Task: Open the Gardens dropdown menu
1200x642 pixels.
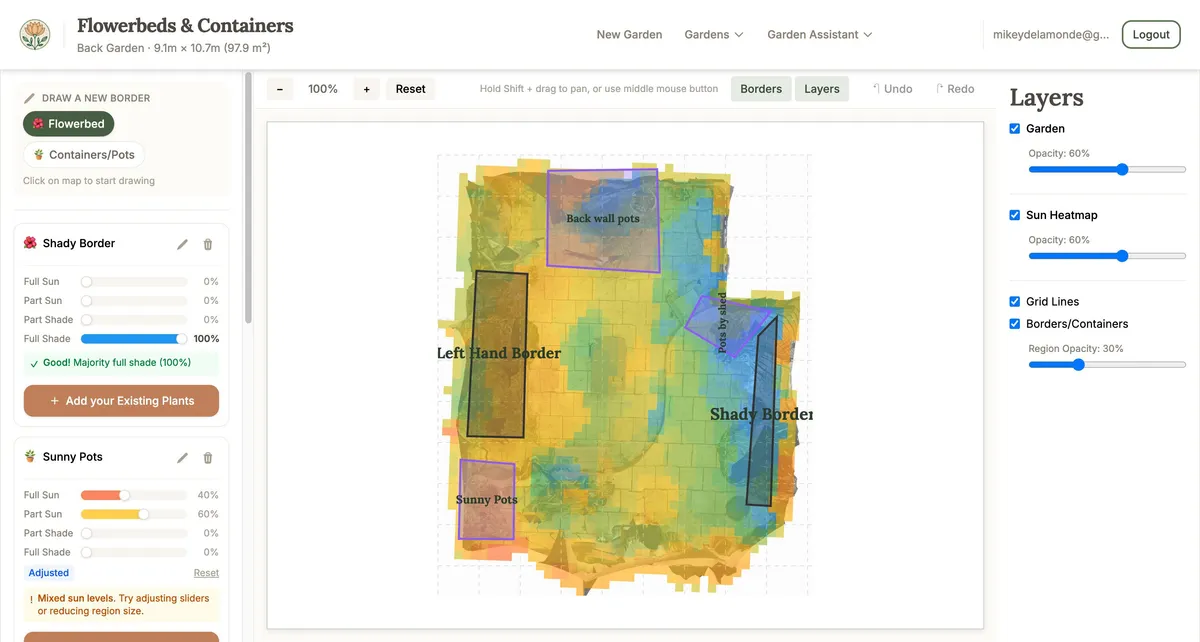Action: coord(713,34)
